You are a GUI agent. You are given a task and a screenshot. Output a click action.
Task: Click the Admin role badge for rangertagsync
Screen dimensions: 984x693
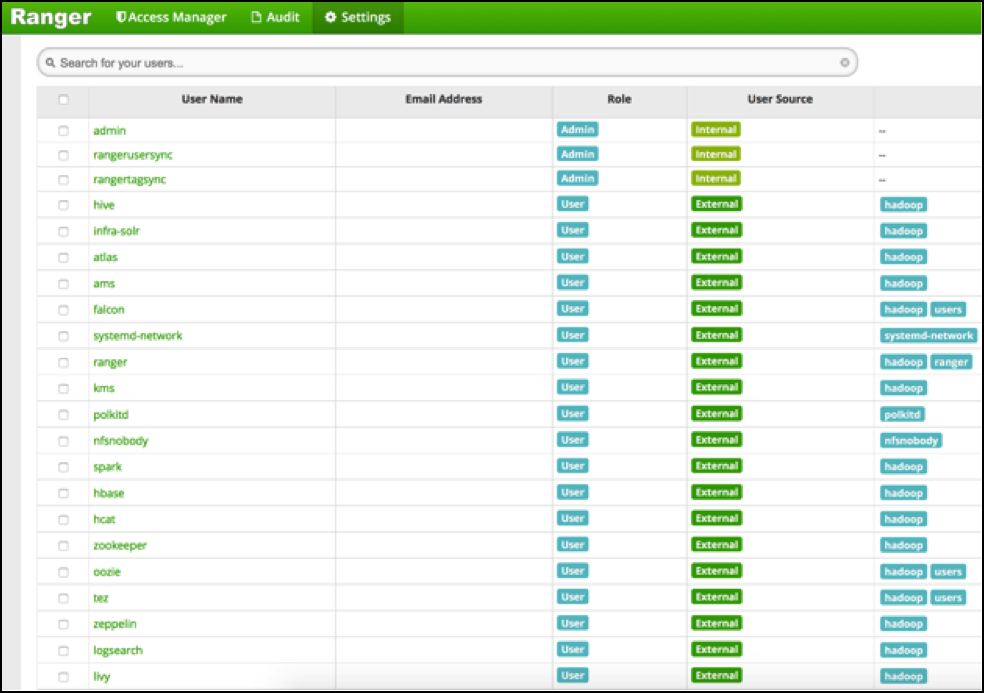(x=577, y=179)
